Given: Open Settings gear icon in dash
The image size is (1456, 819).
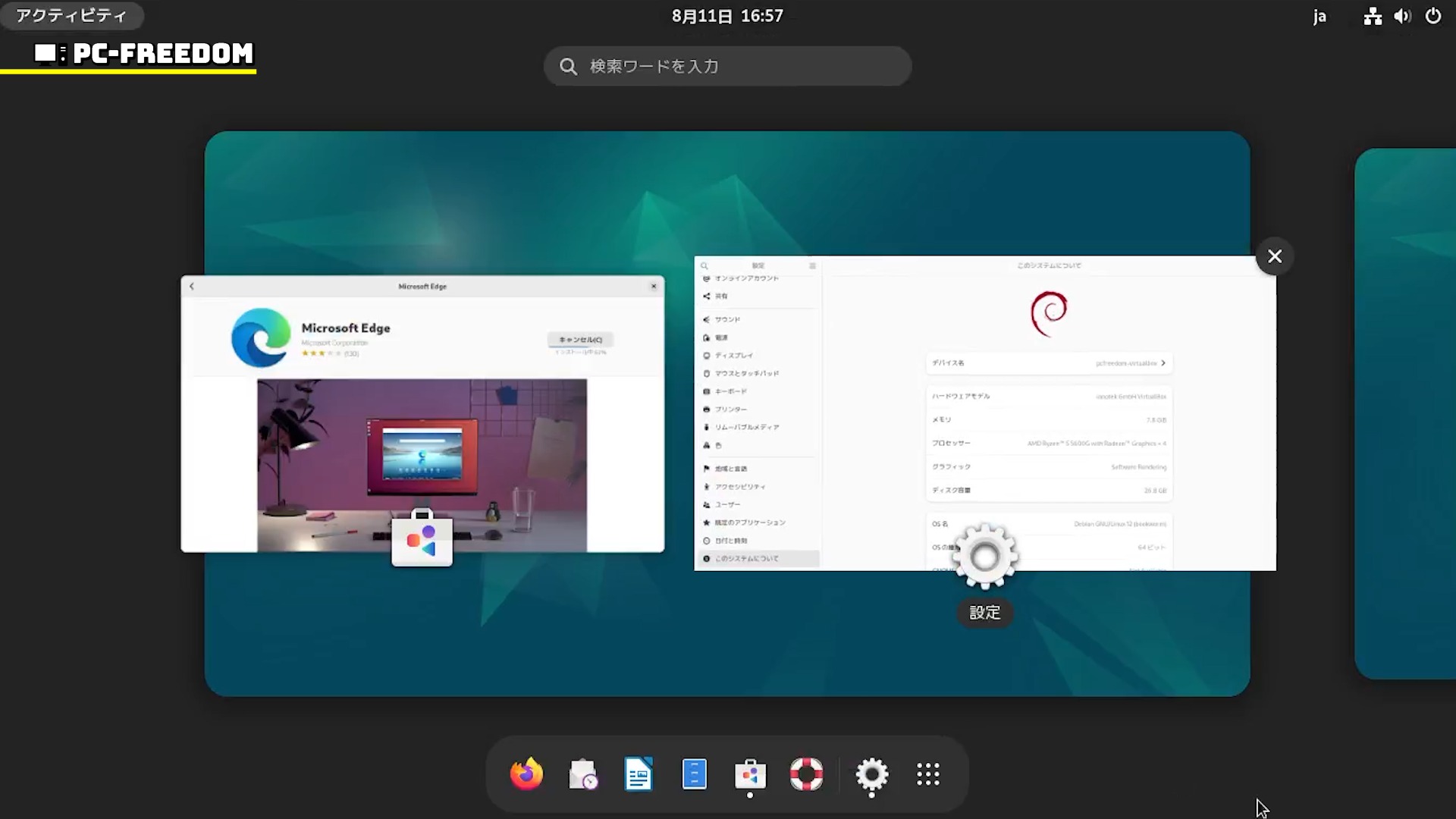Looking at the screenshot, I should (x=871, y=774).
